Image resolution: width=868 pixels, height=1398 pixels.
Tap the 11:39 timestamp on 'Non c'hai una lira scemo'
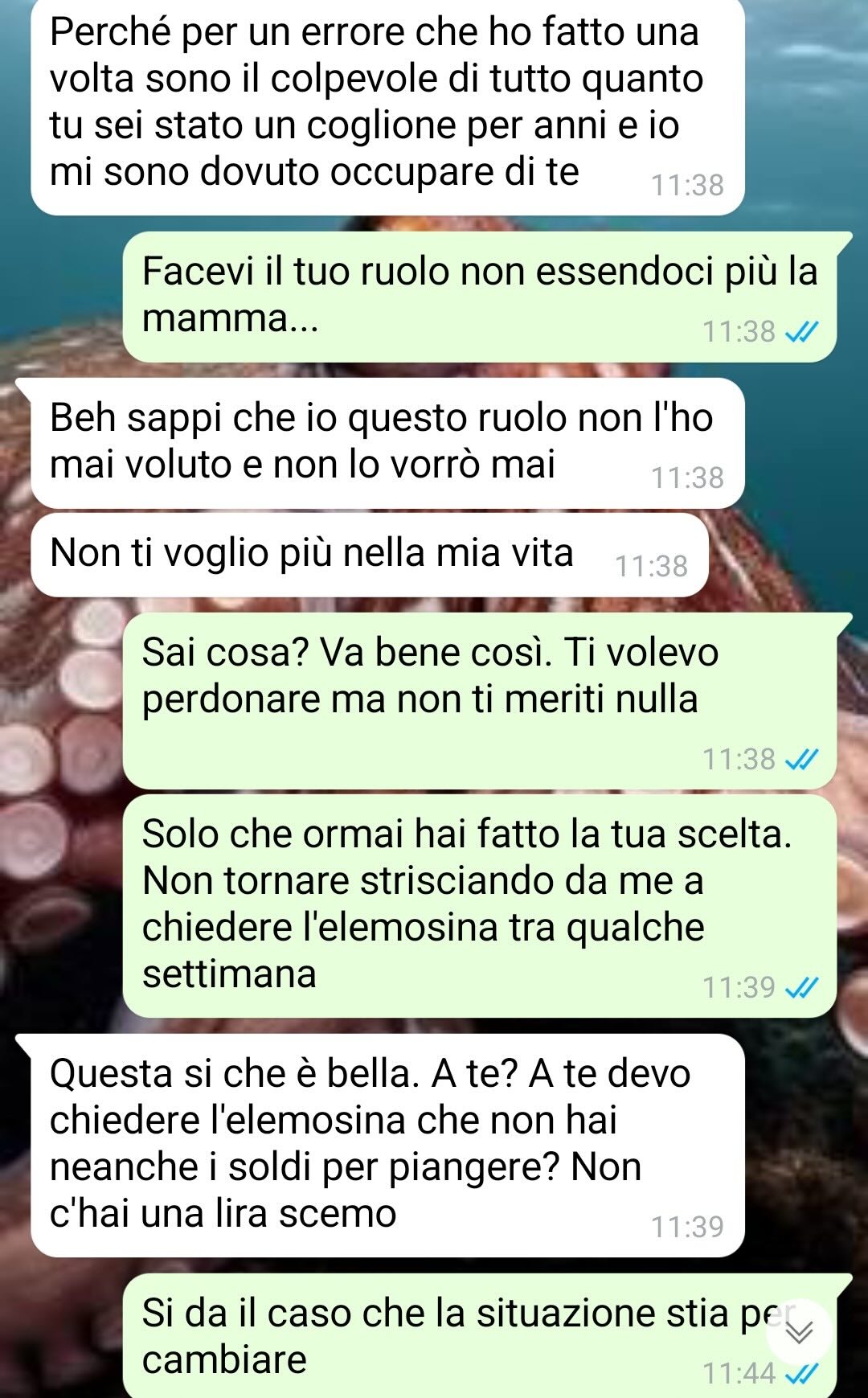tap(687, 1227)
